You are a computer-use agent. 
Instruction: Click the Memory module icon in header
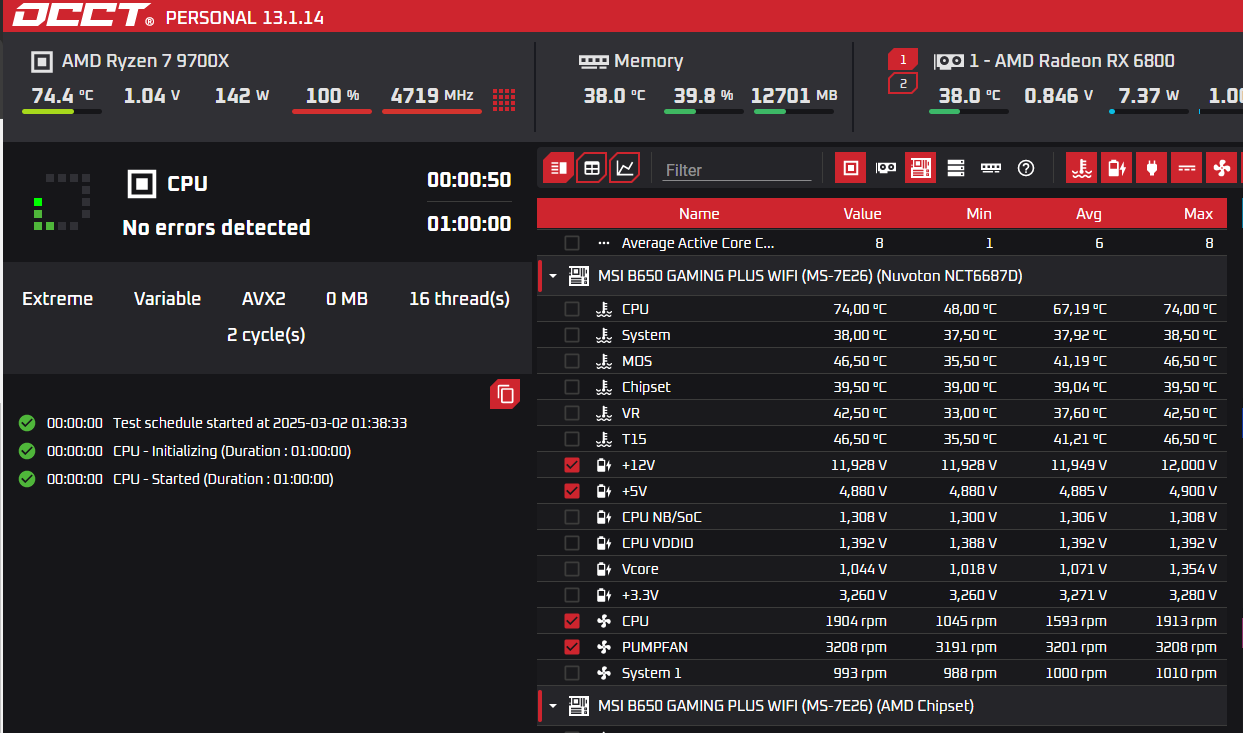click(x=593, y=61)
